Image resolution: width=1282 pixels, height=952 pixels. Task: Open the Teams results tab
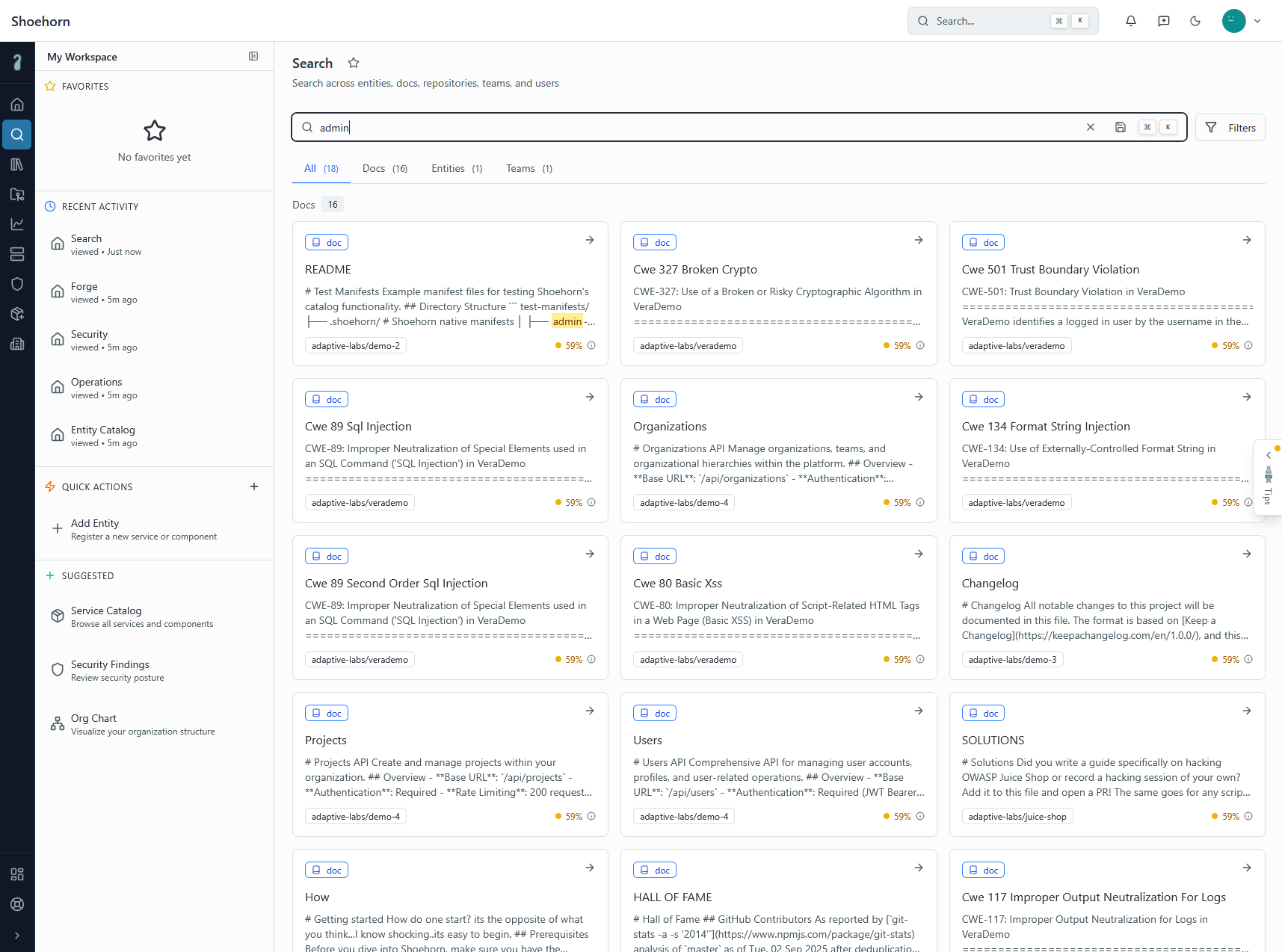point(528,169)
